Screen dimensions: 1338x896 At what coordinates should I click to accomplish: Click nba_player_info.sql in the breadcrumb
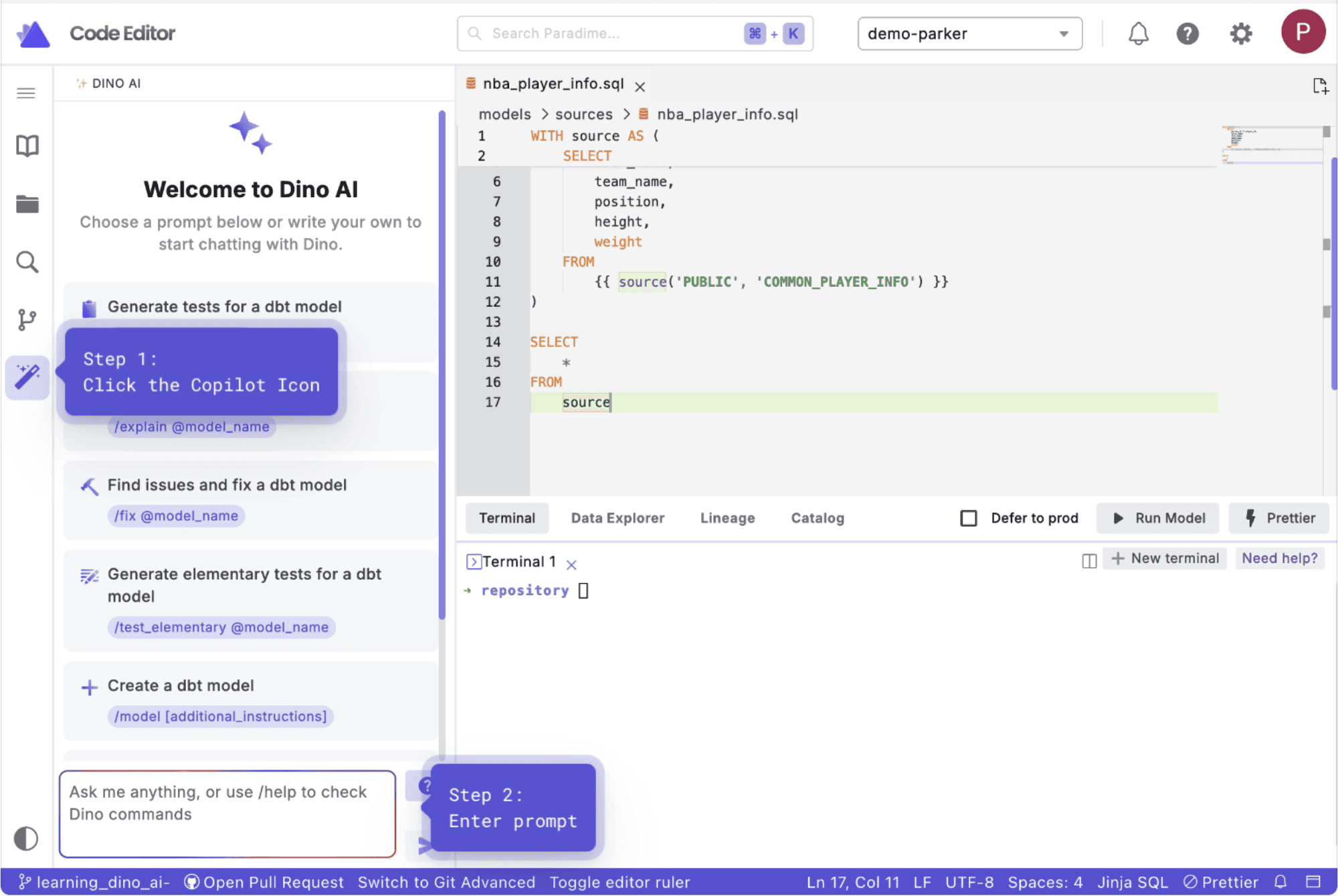727,114
